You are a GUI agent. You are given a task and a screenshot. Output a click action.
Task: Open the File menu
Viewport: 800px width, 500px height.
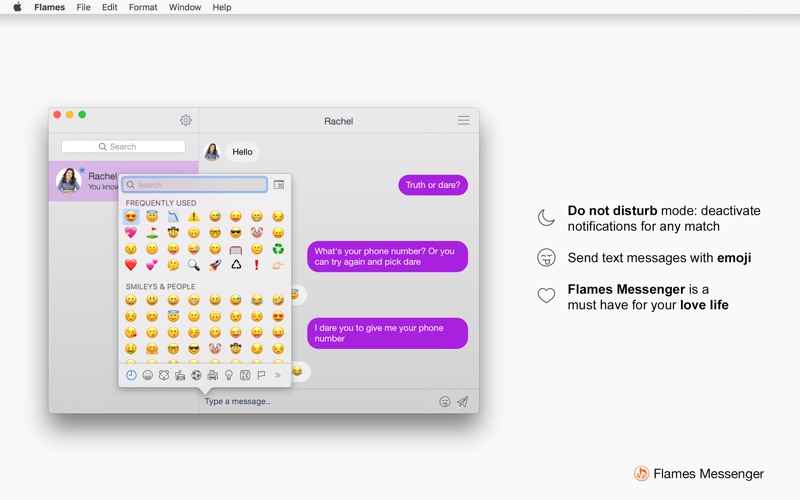pyautogui.click(x=83, y=7)
